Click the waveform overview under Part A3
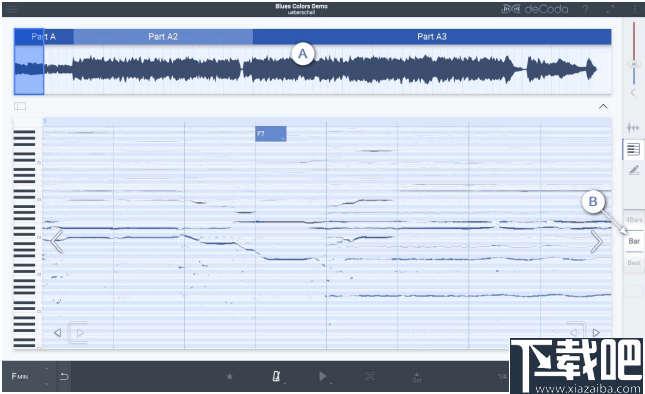 point(432,70)
